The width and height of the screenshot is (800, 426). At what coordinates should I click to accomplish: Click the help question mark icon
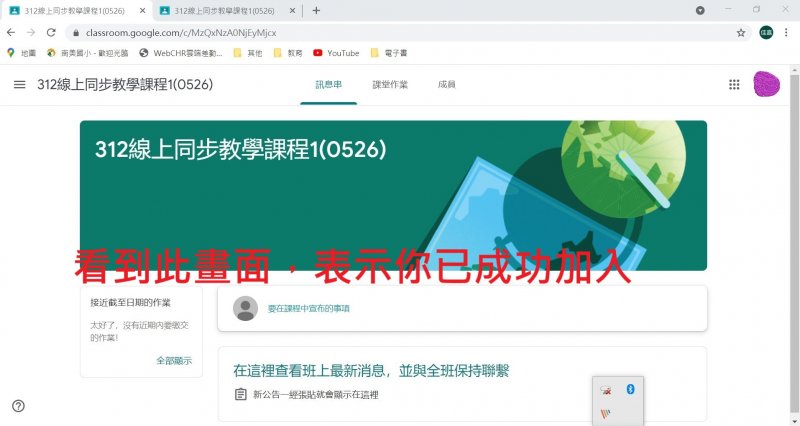coord(19,405)
